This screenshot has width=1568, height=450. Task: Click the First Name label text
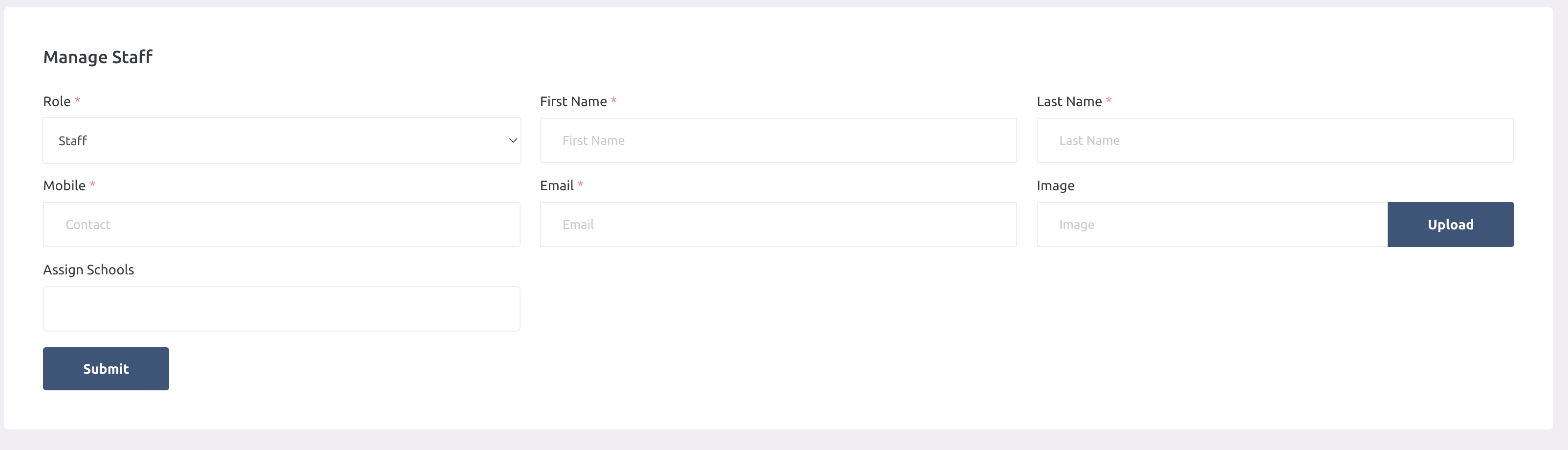[x=573, y=102]
